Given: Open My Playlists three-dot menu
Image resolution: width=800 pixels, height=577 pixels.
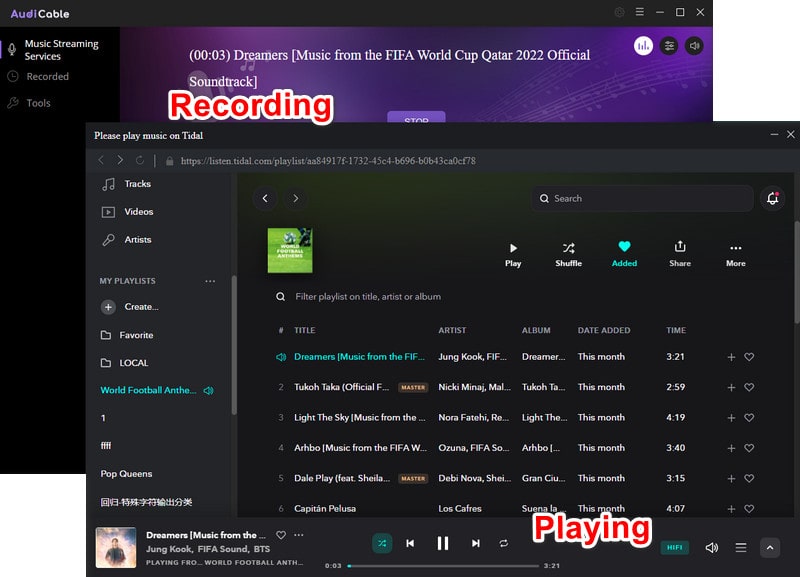Looking at the screenshot, I should pyautogui.click(x=210, y=281).
